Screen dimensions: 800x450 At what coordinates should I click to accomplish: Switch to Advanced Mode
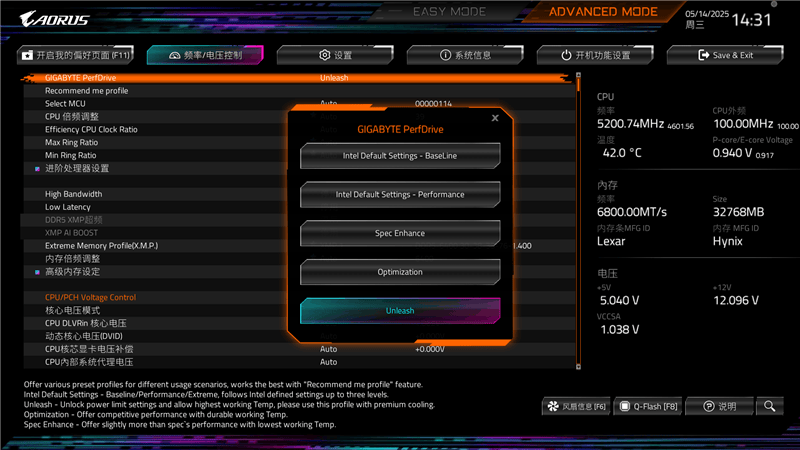point(603,12)
